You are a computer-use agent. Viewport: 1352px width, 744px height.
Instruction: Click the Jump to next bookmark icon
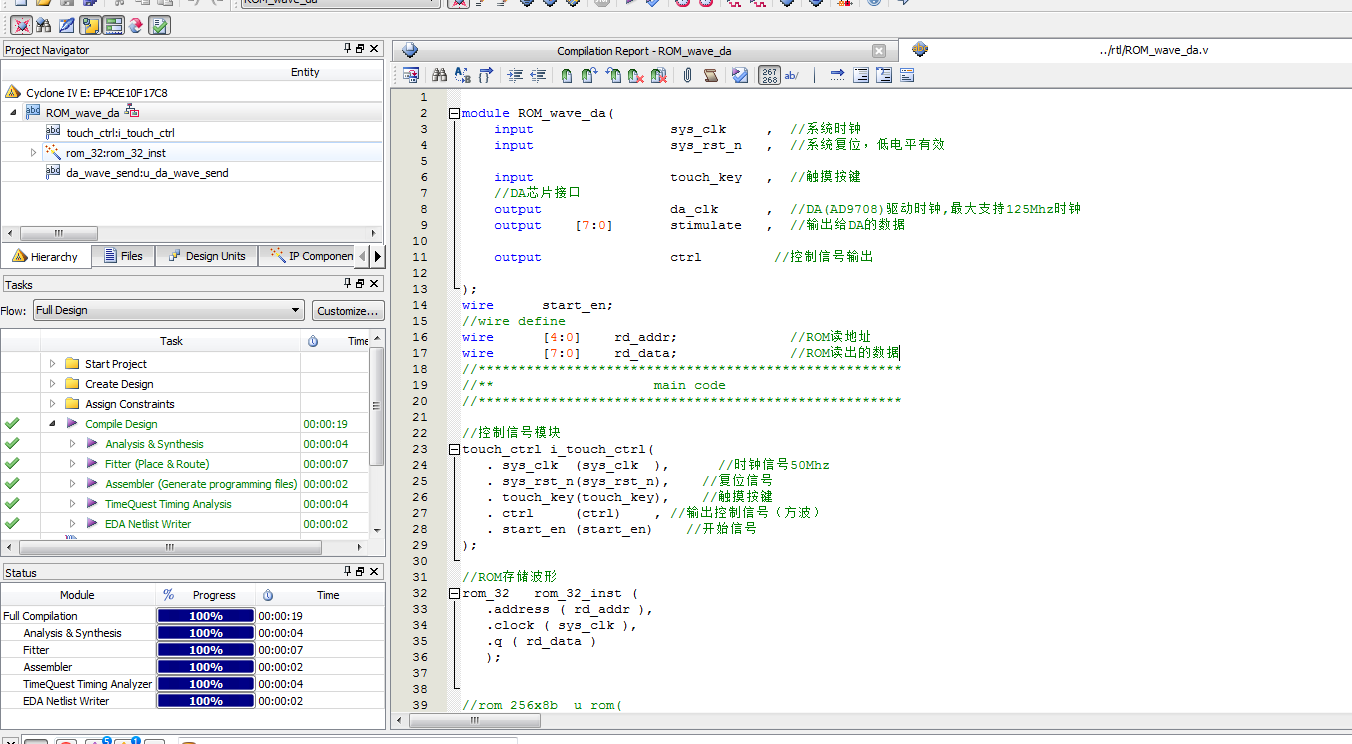click(x=590, y=75)
